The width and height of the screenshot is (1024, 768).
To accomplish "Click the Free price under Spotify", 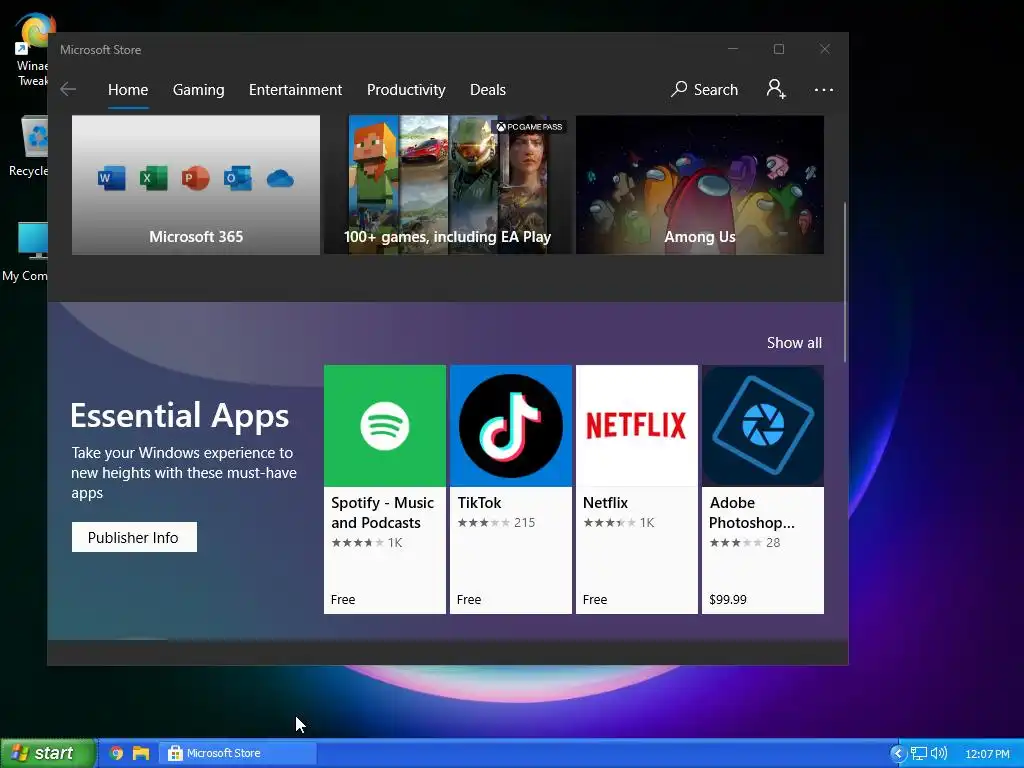I will pos(343,600).
